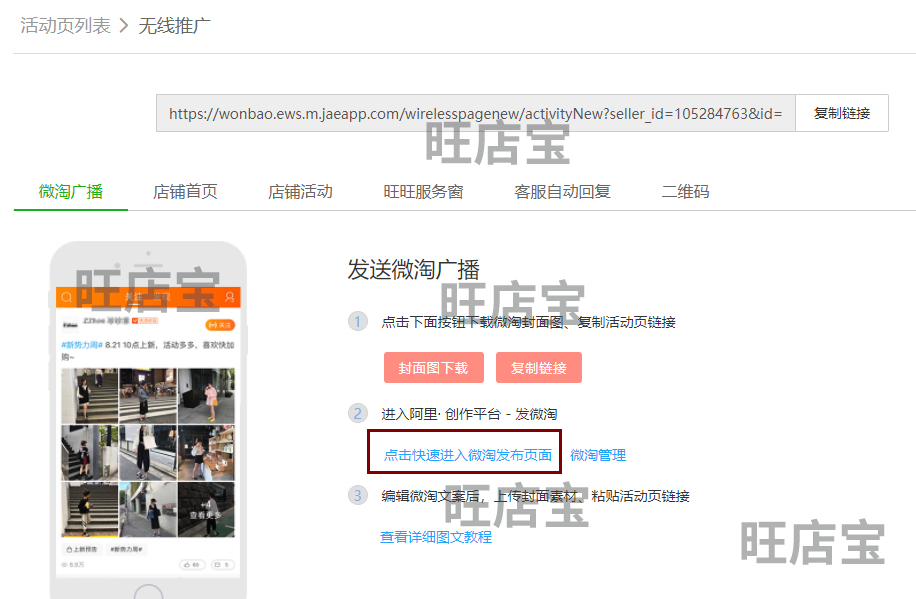Open the 二维码 tab

[685, 191]
